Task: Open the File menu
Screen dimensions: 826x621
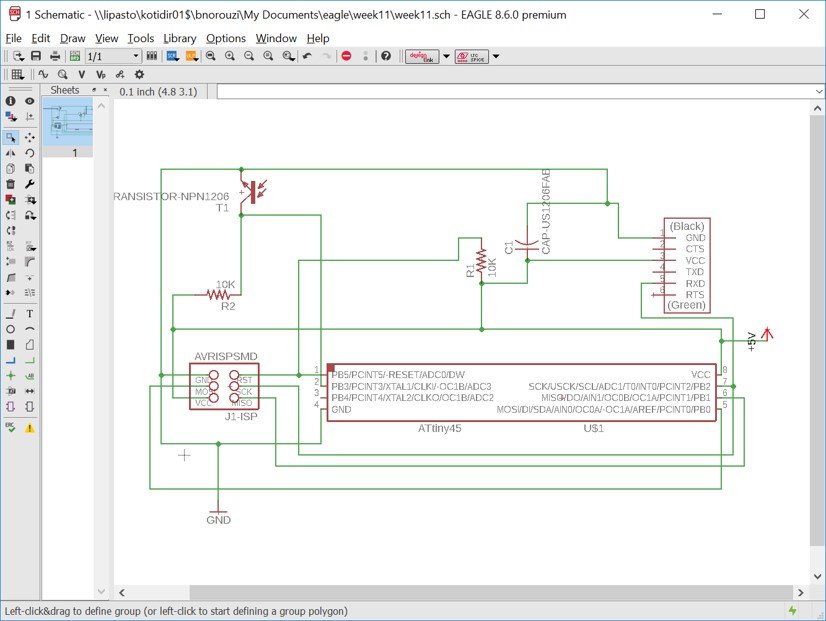Action: point(13,38)
